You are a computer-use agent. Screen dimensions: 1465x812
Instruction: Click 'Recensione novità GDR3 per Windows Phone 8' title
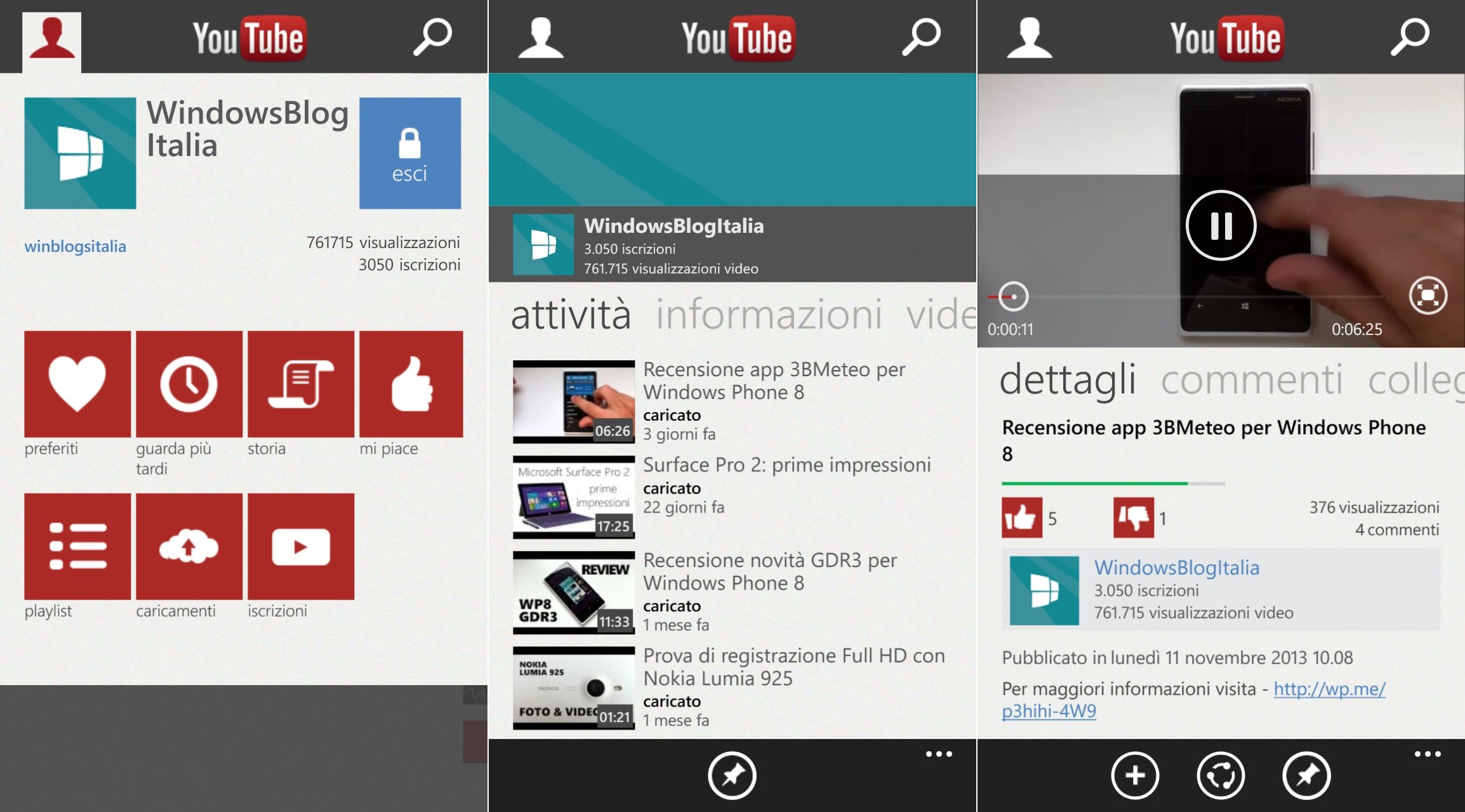coord(770,572)
